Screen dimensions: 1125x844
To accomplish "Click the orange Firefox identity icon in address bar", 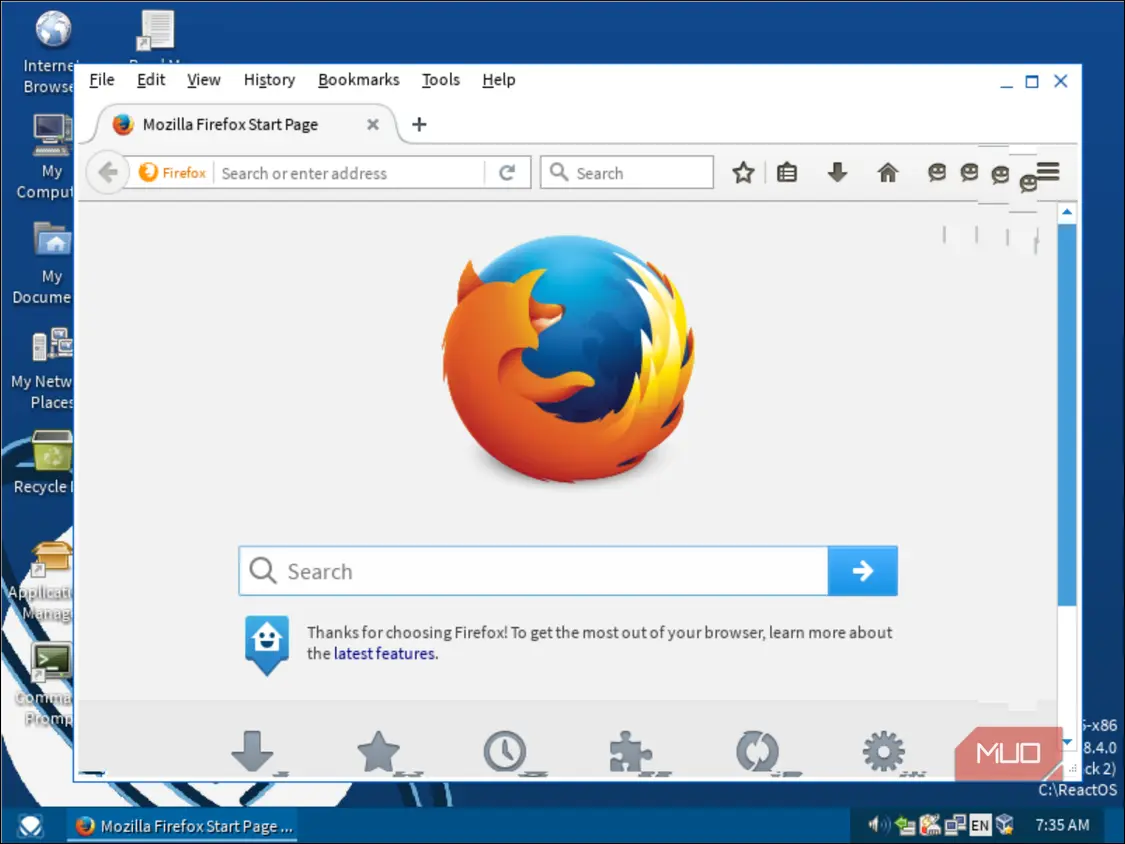I will [148, 172].
